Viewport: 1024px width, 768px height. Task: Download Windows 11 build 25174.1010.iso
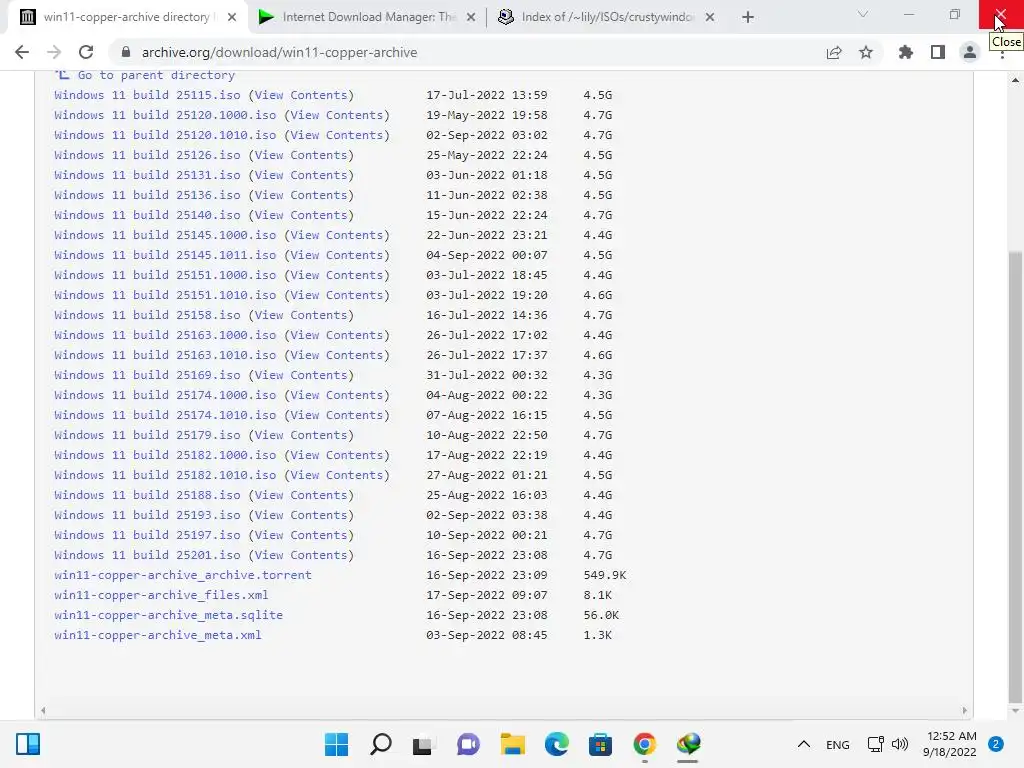[165, 415]
